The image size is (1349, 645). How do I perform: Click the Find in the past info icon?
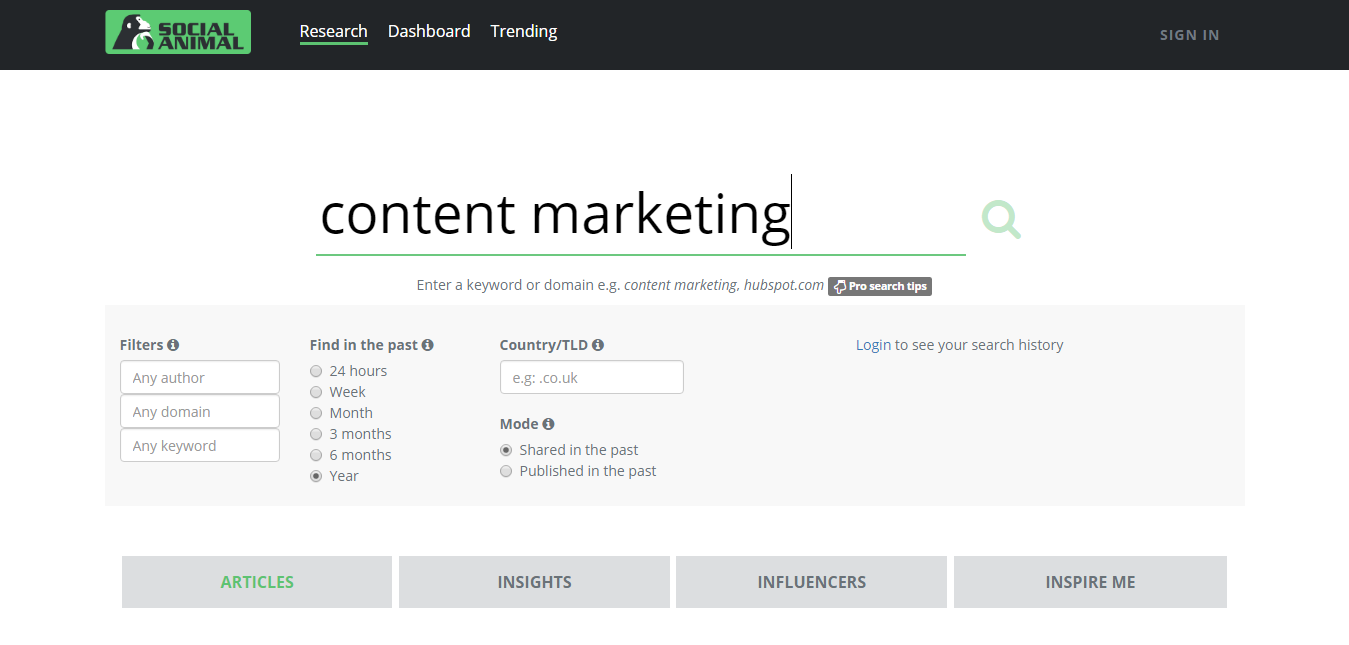coord(428,345)
